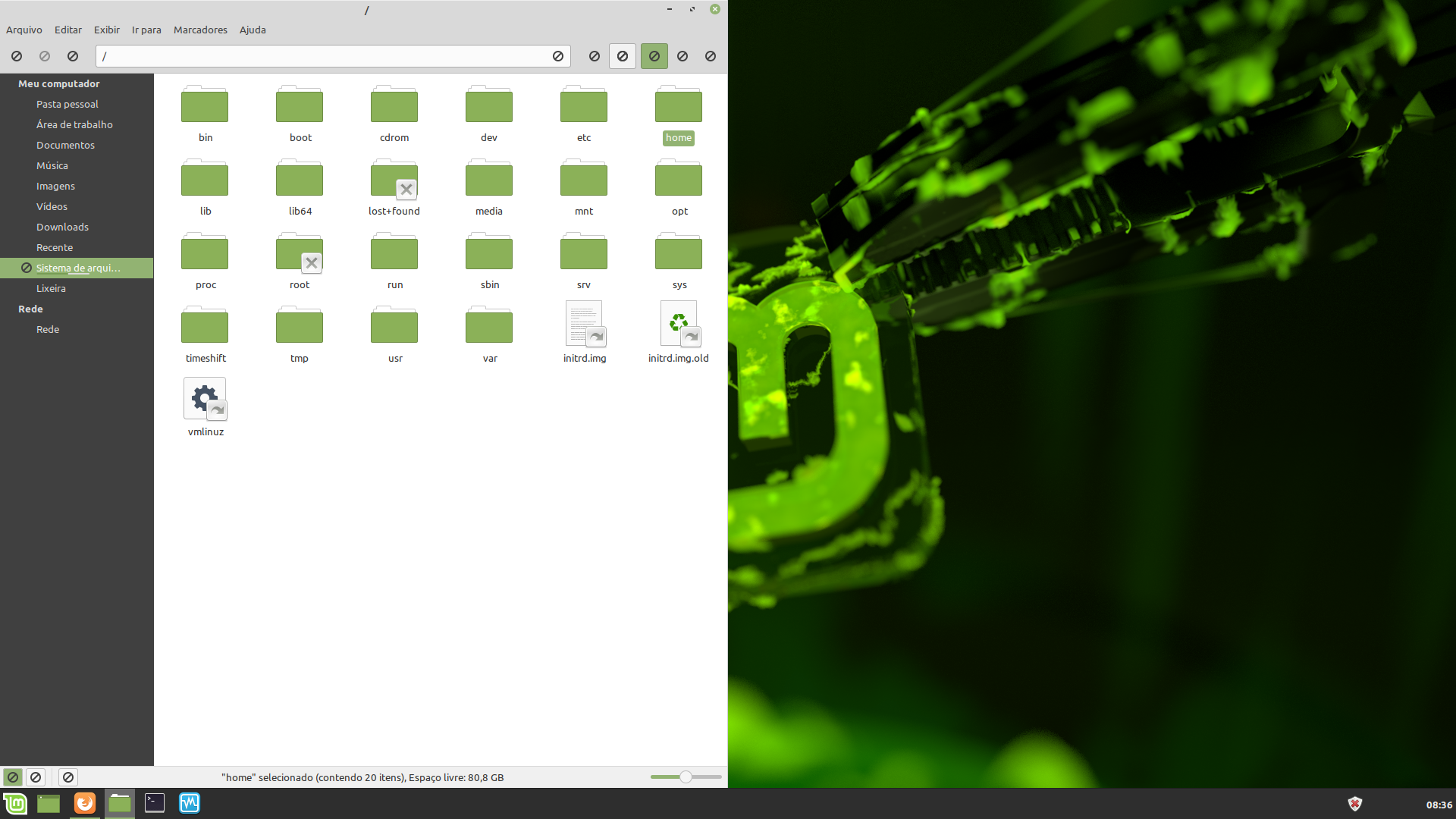Select the locked lost+found folder
This screenshot has width=1456, height=819.
394,187
